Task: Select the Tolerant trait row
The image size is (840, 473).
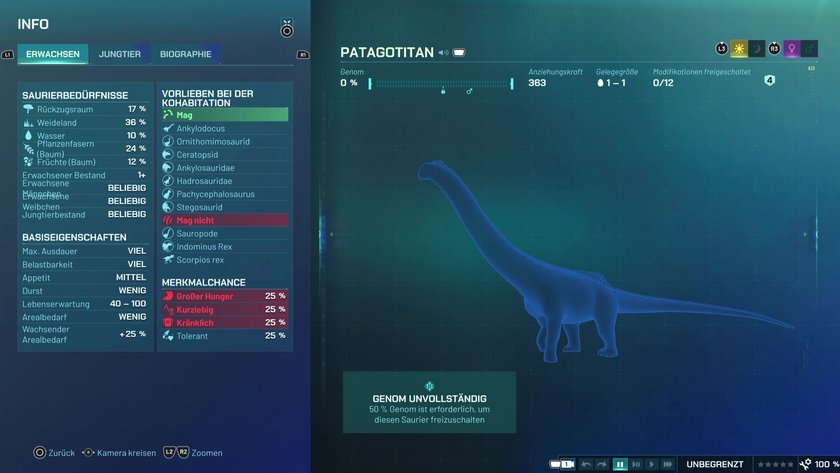Action: pyautogui.click(x=225, y=336)
